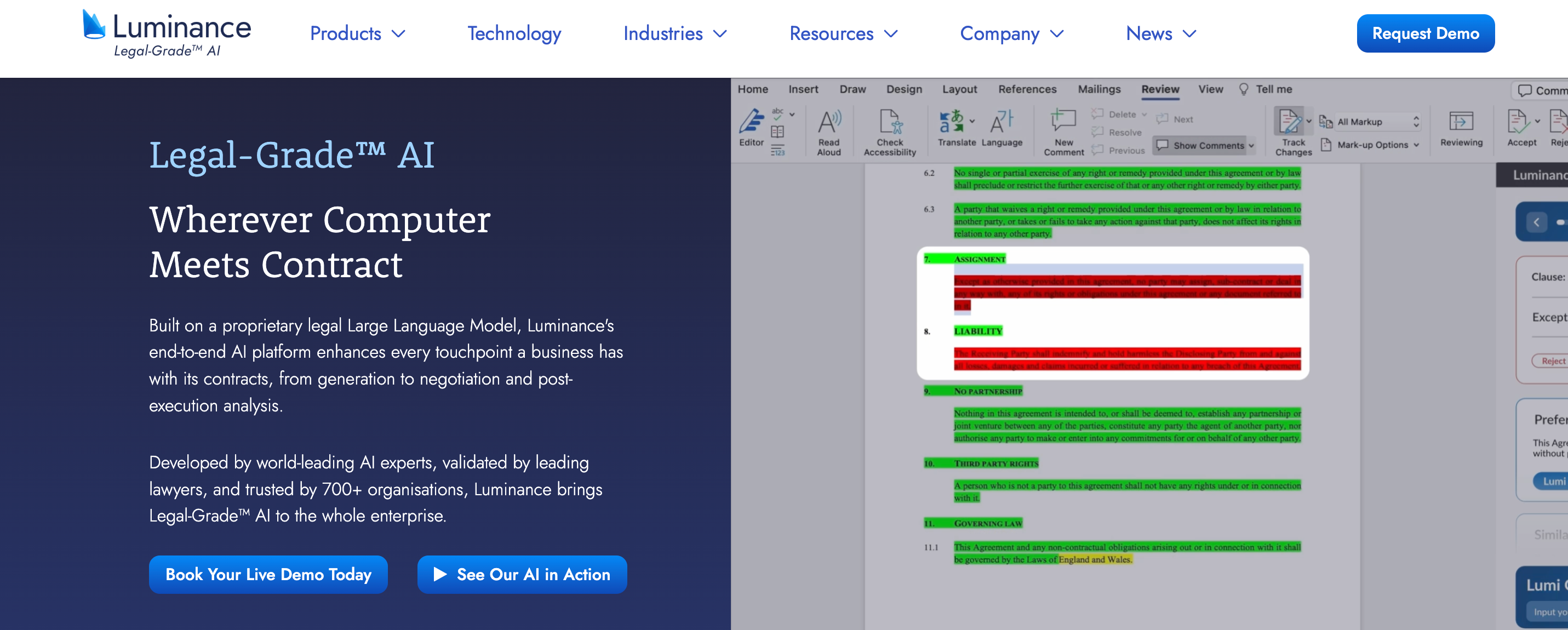Play the See Our AI in Action video
1568x630 pixels.
522,574
